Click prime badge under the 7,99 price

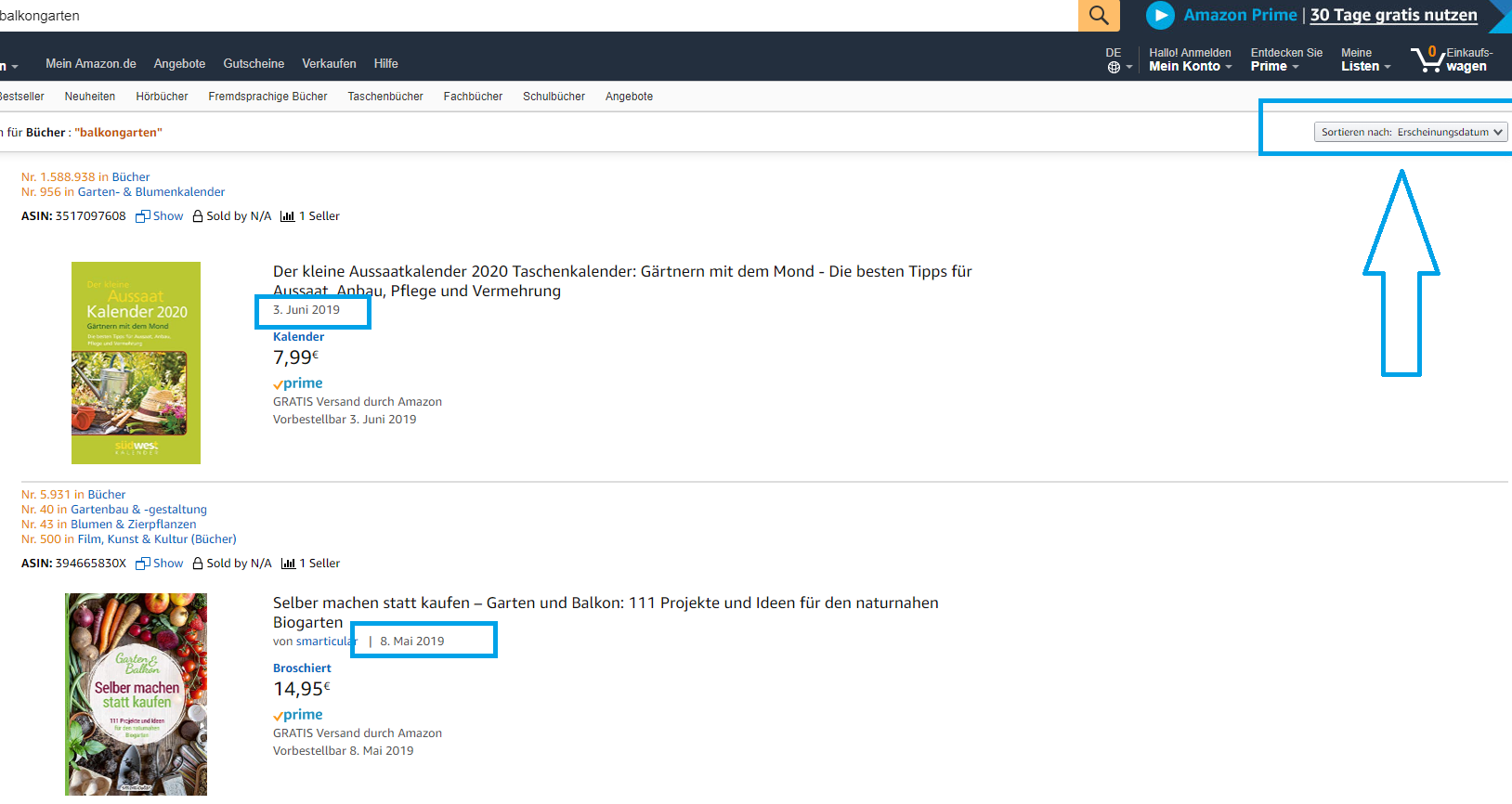pyautogui.click(x=298, y=383)
